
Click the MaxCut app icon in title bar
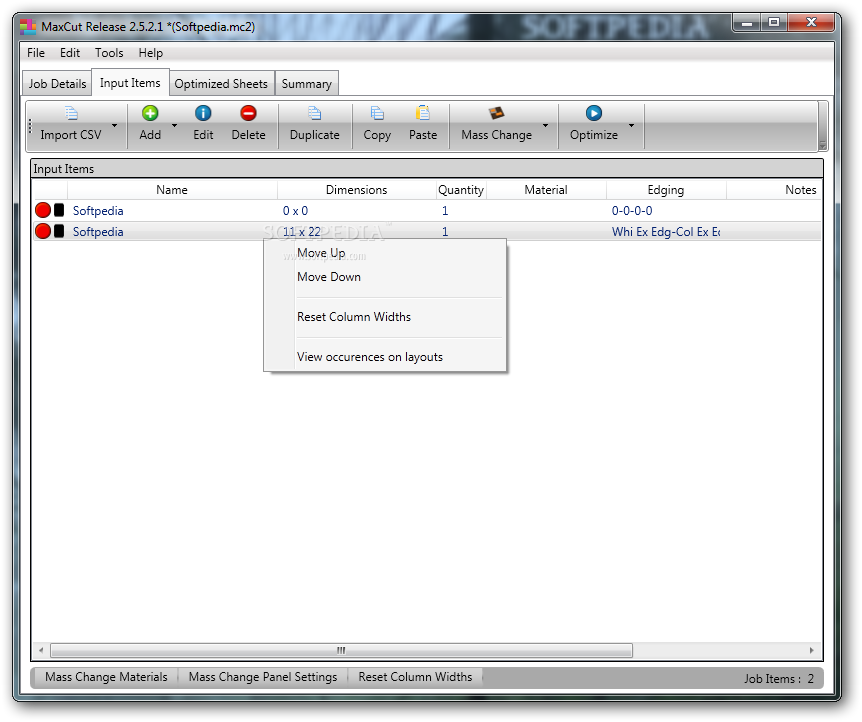coord(28,26)
